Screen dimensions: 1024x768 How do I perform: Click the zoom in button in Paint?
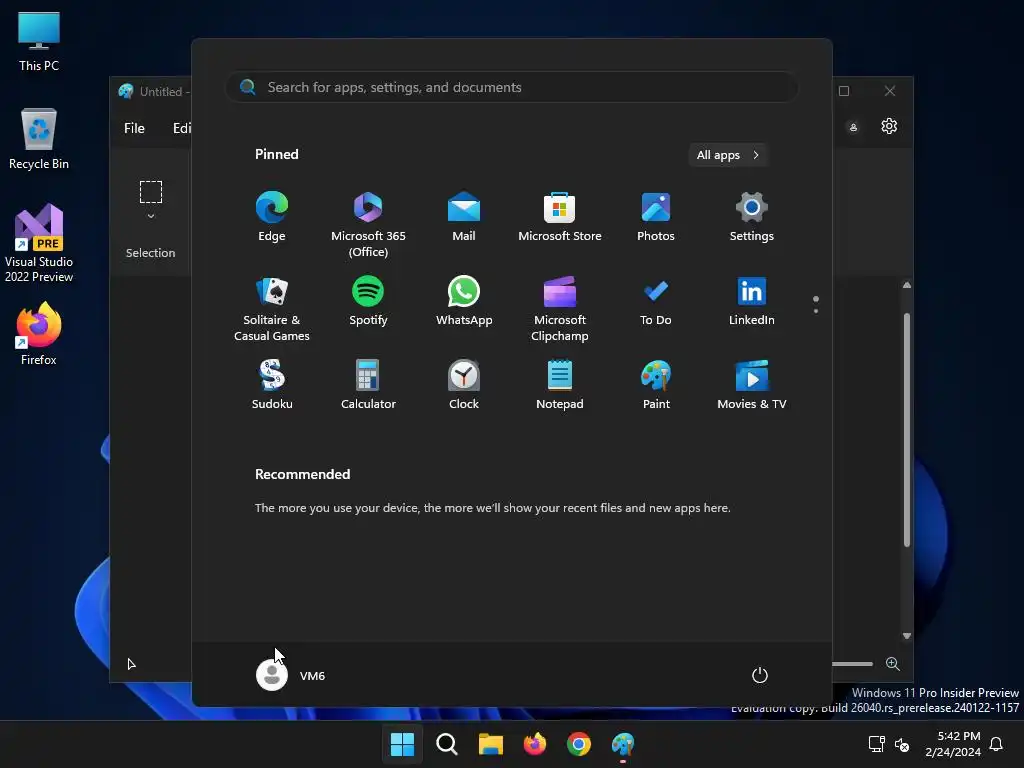coord(893,664)
